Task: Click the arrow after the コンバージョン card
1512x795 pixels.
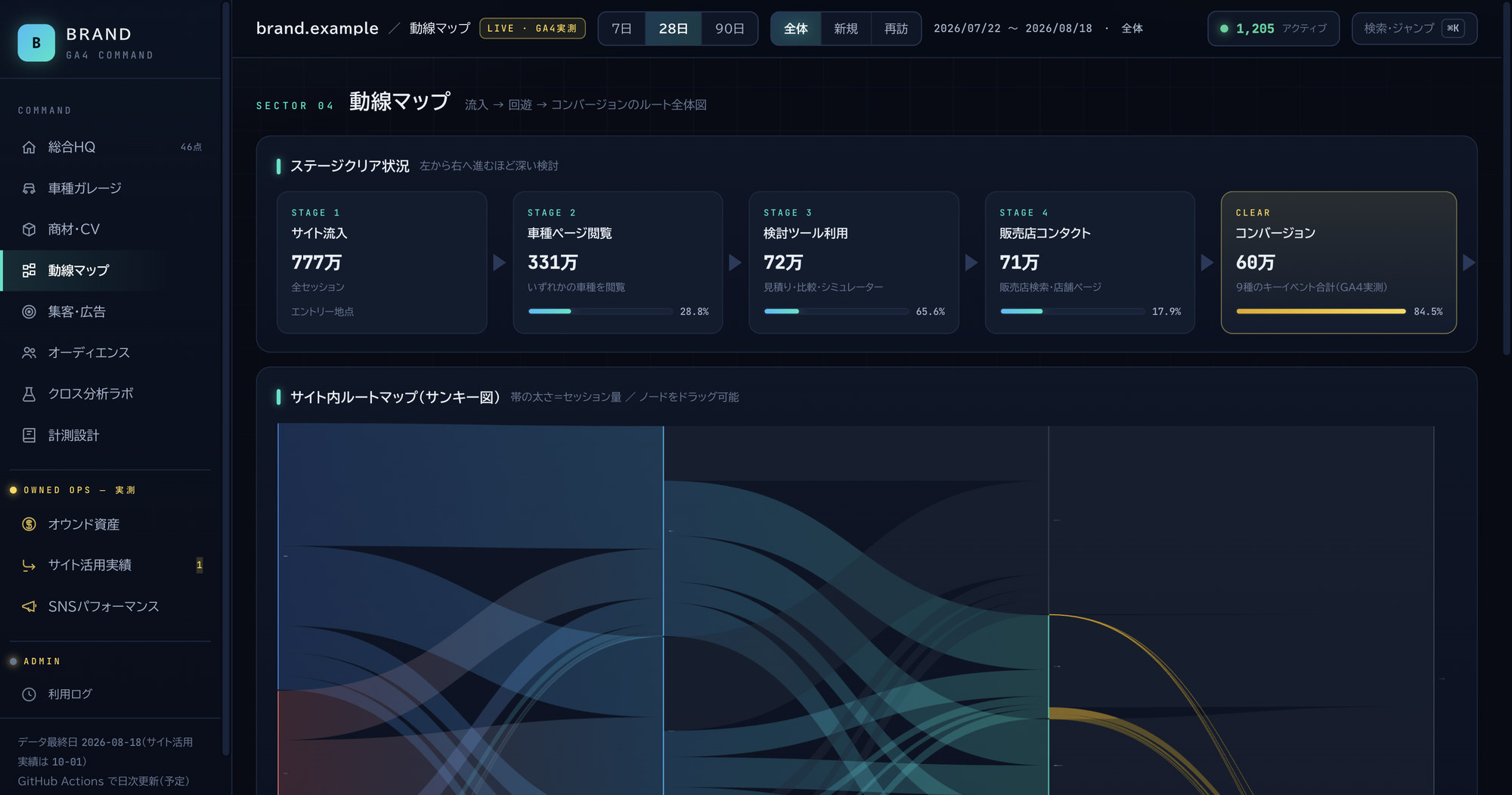Action: coord(1469,262)
